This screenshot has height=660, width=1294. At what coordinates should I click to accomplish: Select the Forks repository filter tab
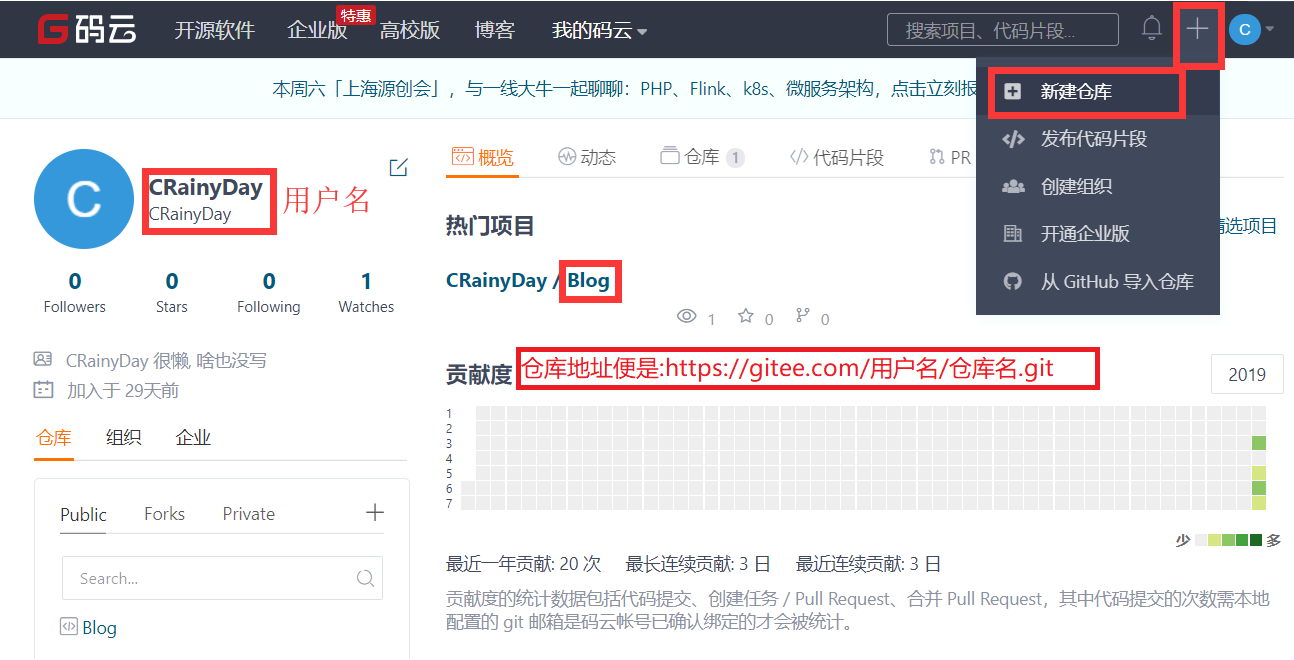[164, 514]
